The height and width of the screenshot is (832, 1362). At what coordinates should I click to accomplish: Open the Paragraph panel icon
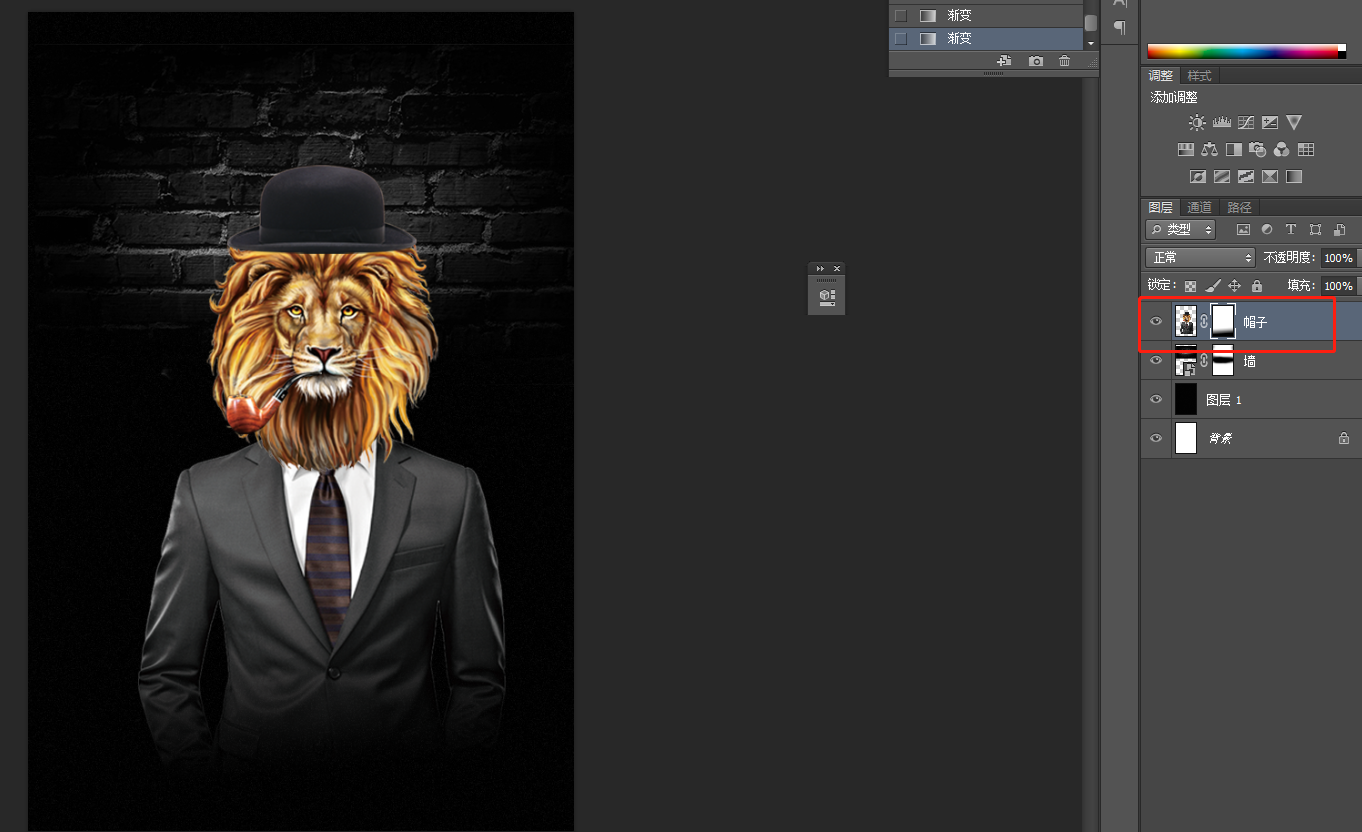pos(1120,27)
